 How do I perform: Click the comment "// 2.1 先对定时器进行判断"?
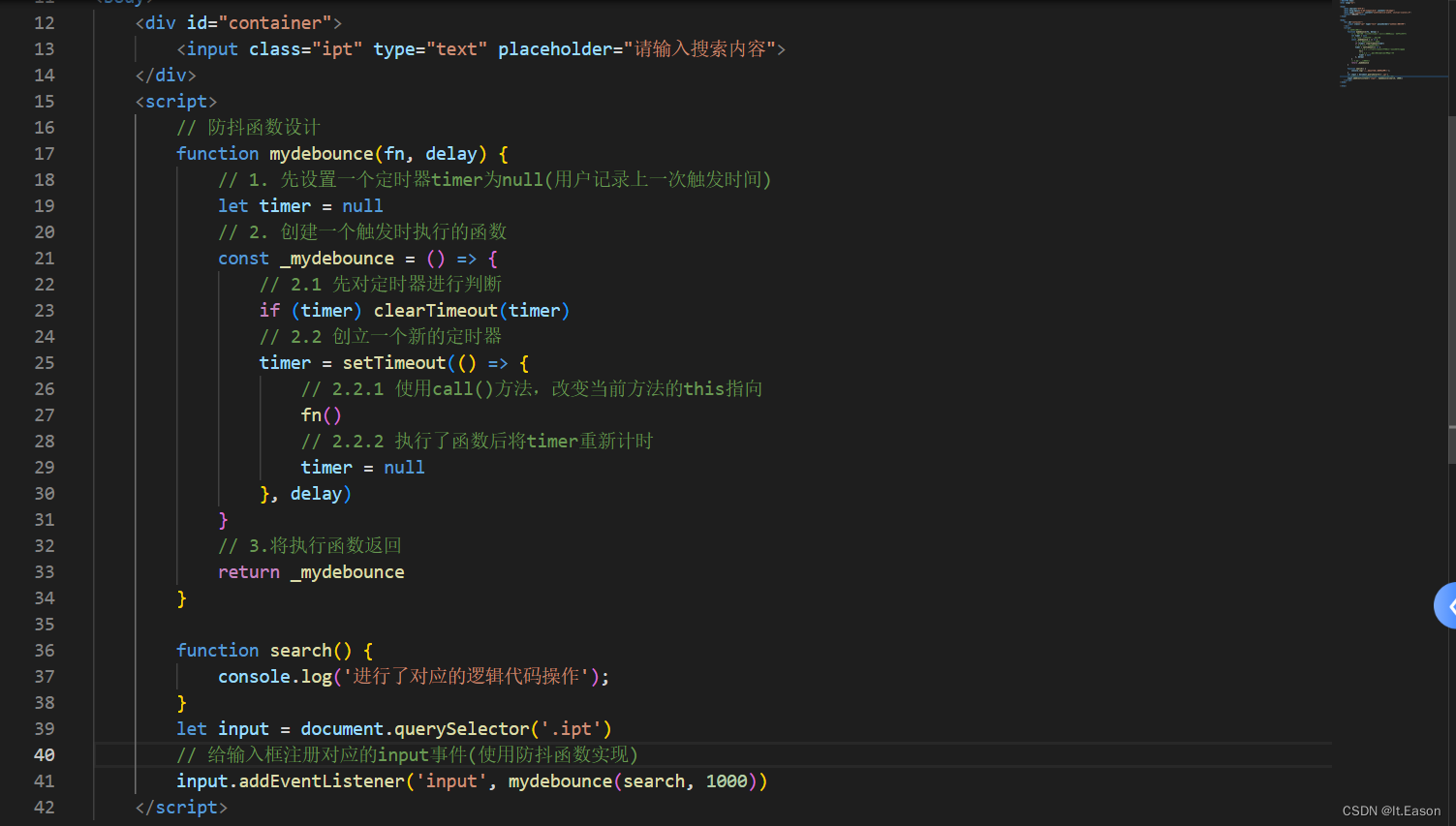(381, 284)
